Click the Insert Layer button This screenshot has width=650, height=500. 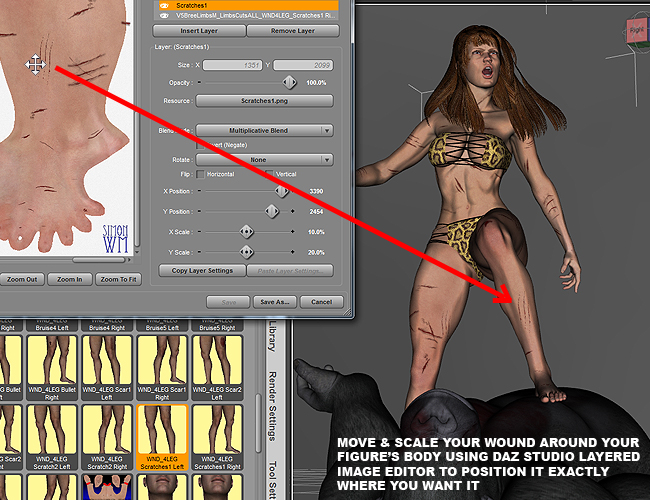tap(199, 31)
